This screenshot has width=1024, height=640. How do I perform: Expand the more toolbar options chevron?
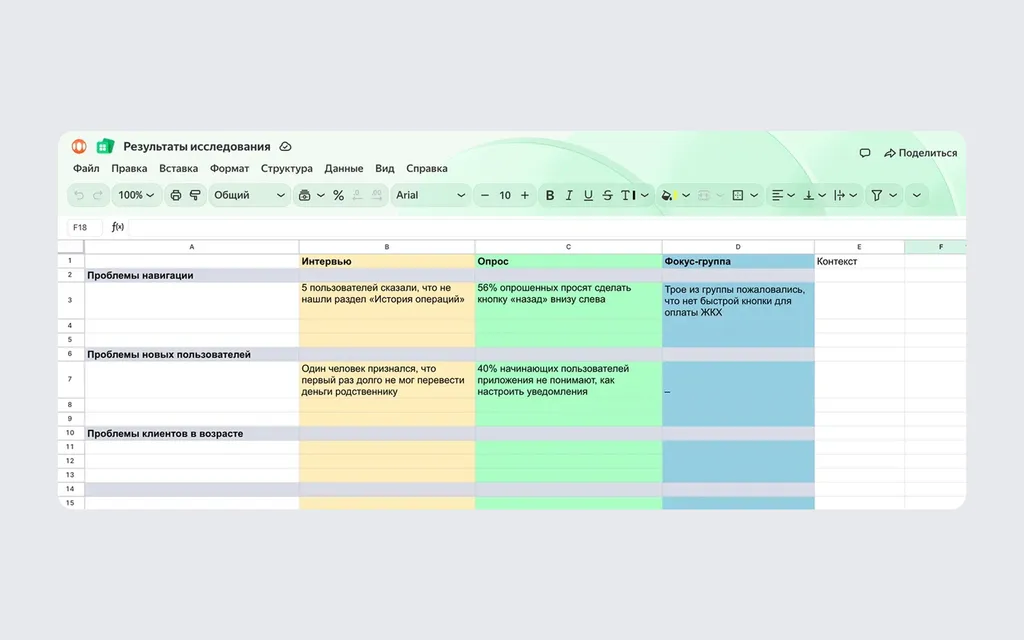(916, 195)
